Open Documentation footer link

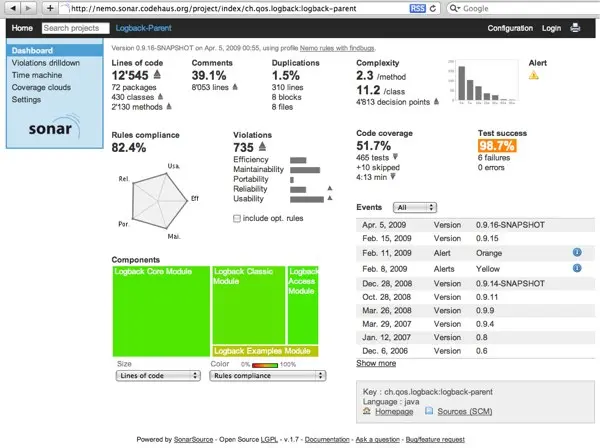click(327, 439)
